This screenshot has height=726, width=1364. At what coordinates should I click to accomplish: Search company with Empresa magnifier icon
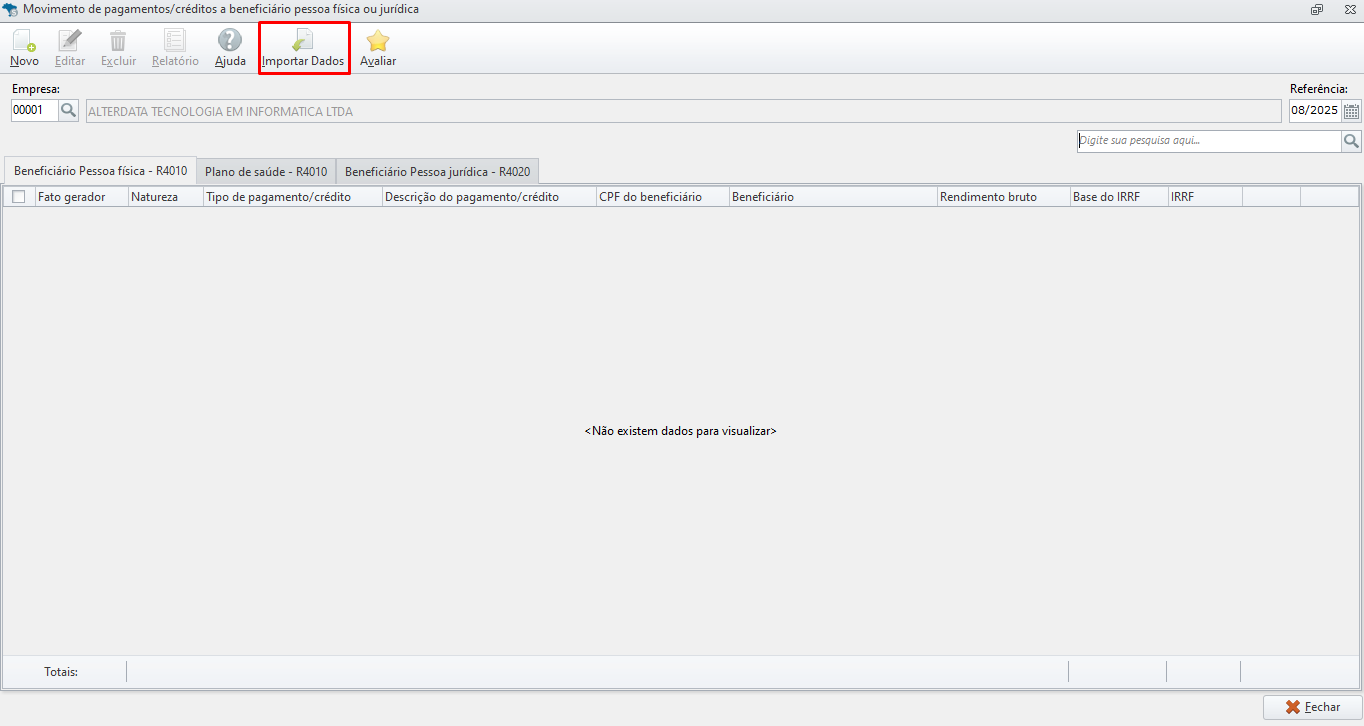69,111
